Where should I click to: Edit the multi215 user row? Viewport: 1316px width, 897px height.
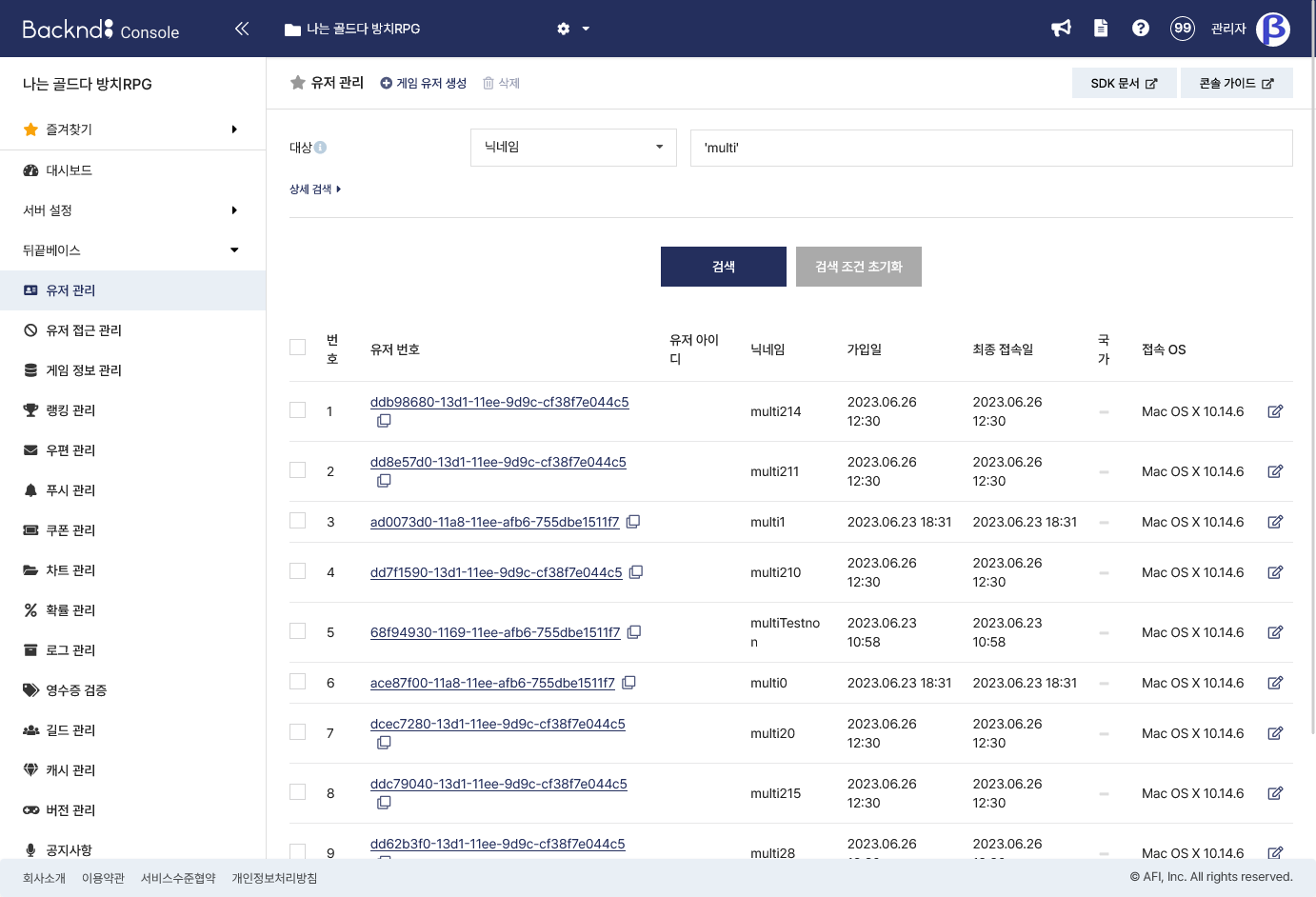pyautogui.click(x=1275, y=793)
